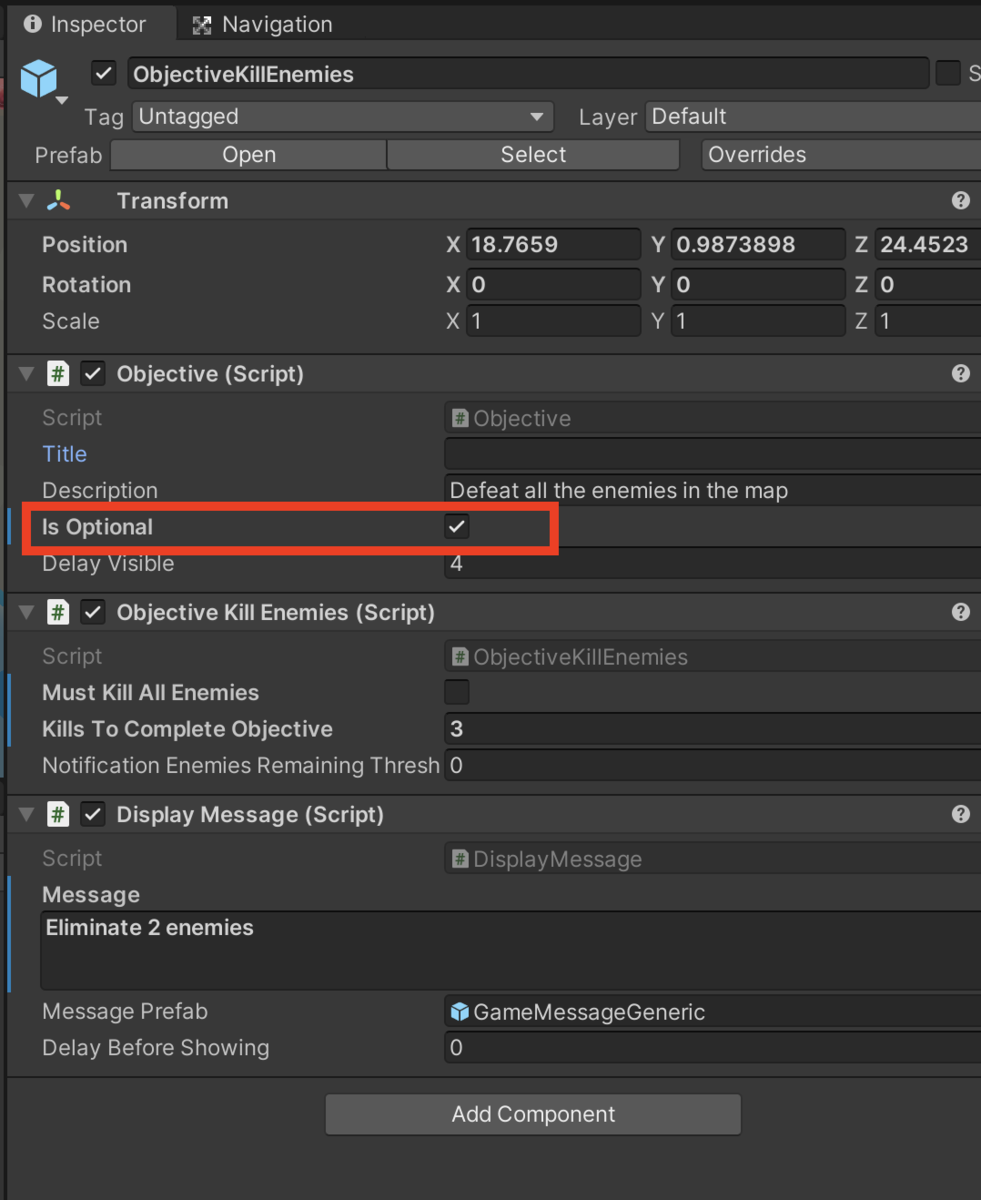The height and width of the screenshot is (1200, 981).
Task: Click the Objective script reference field
Action: click(x=712, y=418)
